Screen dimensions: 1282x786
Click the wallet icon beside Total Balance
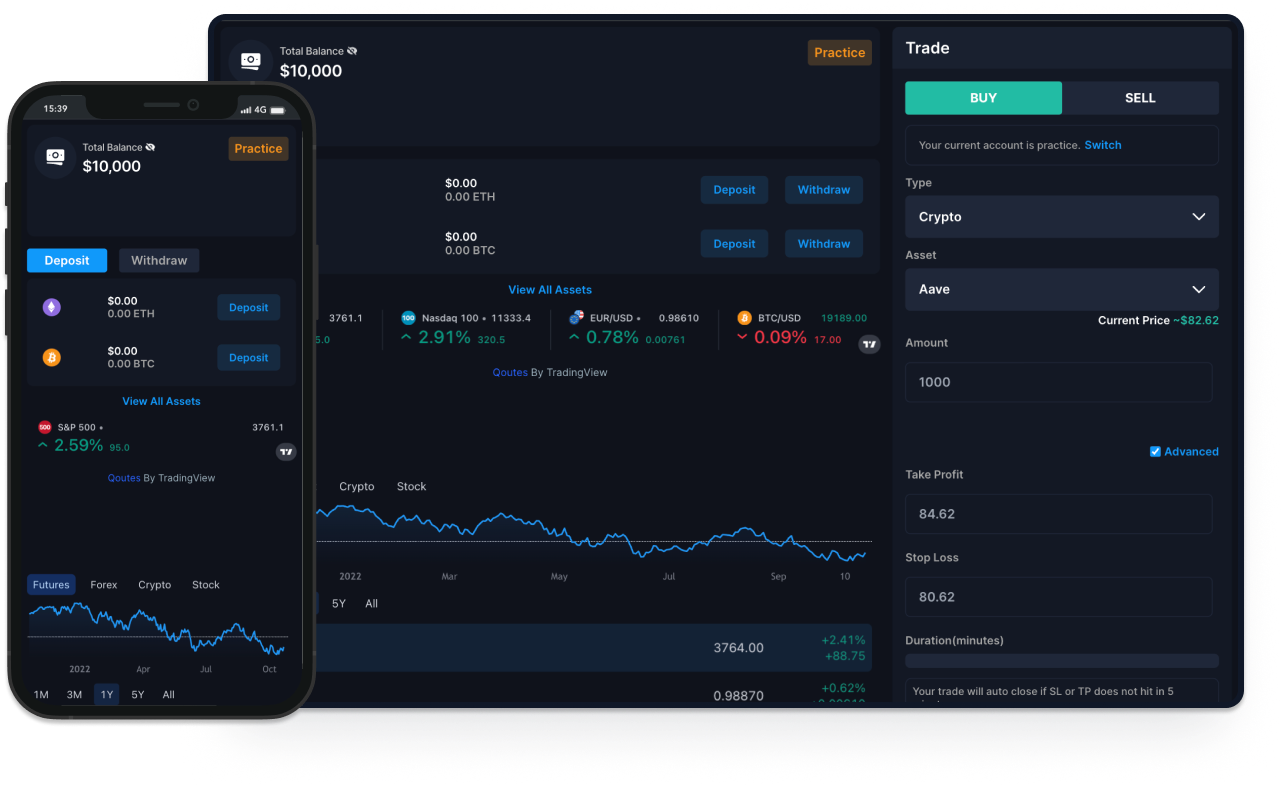[250, 61]
